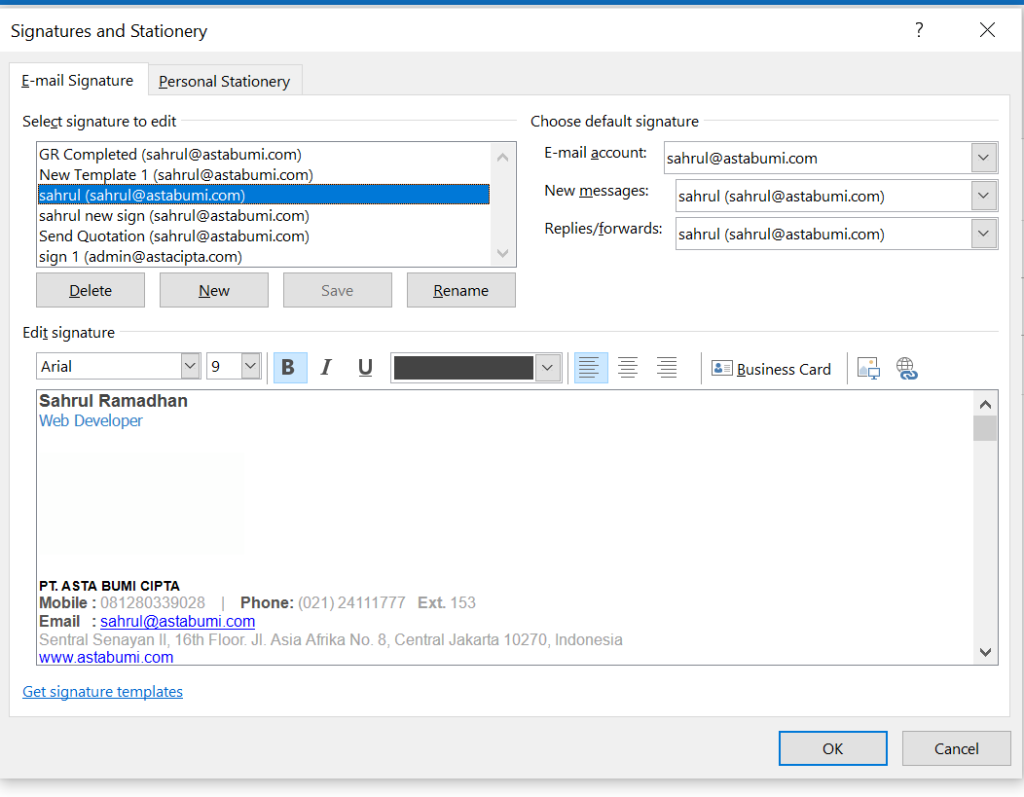Select the E-mail Signature tab
Image resolution: width=1024 pixels, height=797 pixels.
78,81
